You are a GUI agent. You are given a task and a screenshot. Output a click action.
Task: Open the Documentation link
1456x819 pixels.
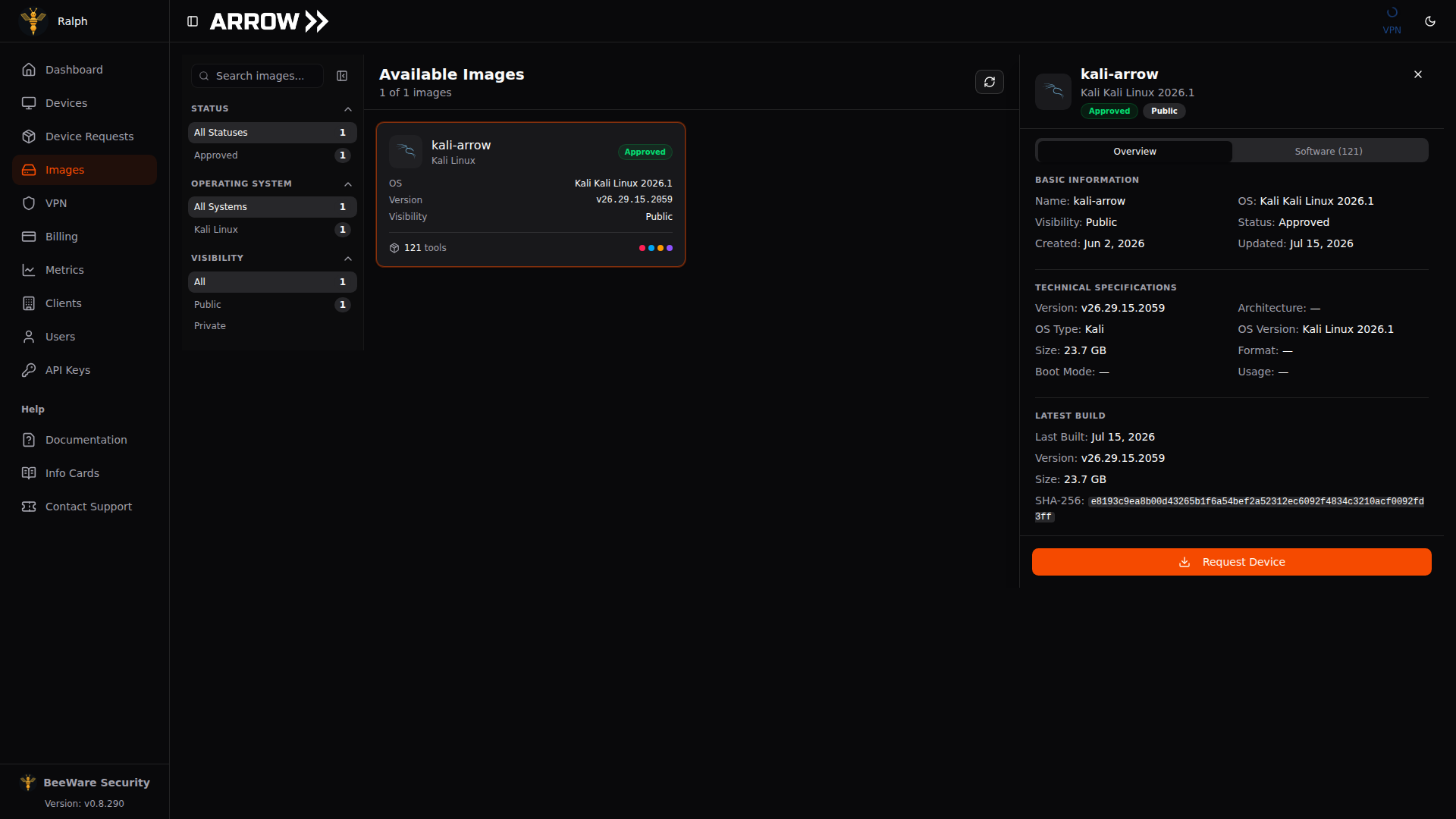[84, 440]
